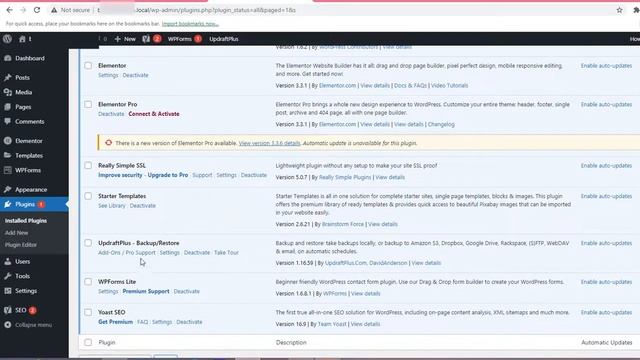Visit site via home icon in admin bar
This screenshot has height=360, width=640.
[x=22, y=39]
